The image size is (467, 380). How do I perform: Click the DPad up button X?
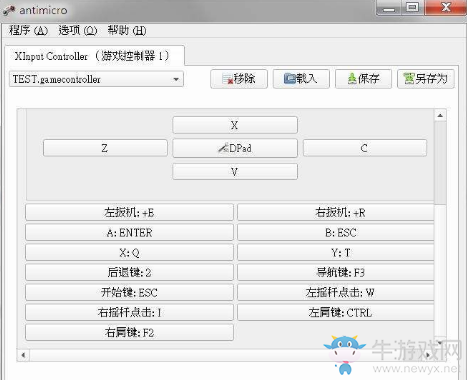[x=235, y=125]
